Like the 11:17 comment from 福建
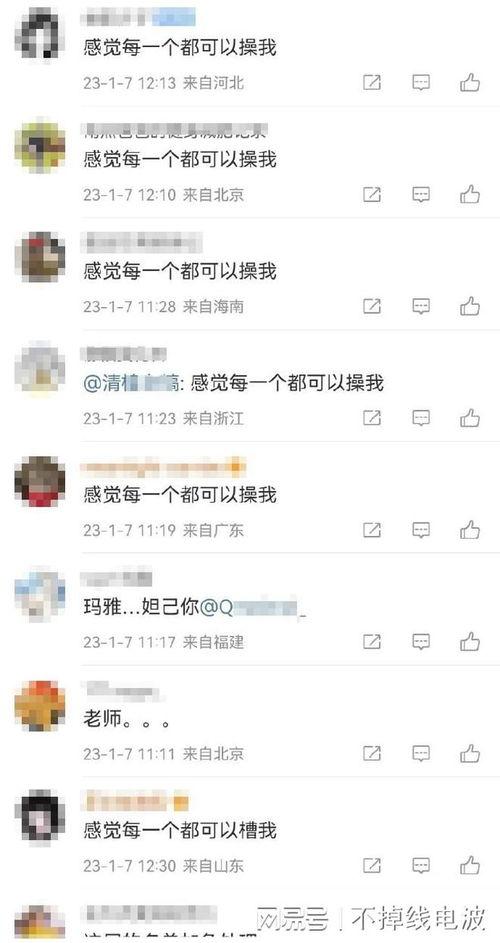The height and width of the screenshot is (943, 500). coord(470,642)
